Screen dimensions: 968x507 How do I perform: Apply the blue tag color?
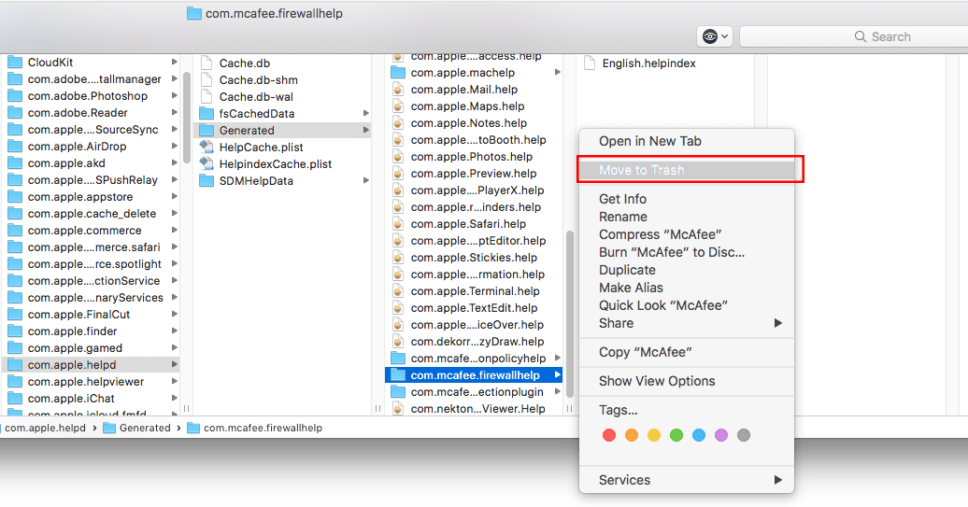click(x=699, y=435)
